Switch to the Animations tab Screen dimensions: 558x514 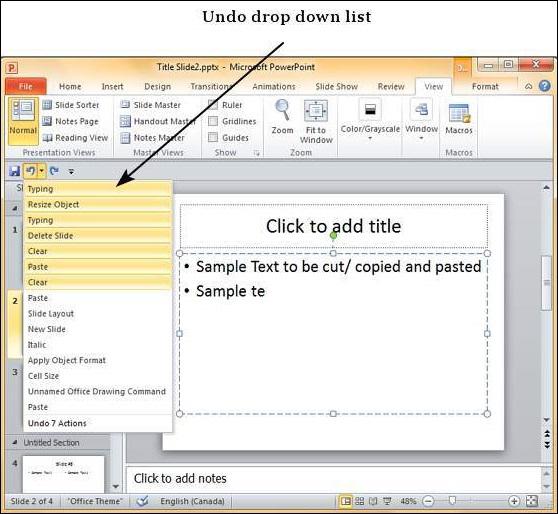[x=274, y=86]
